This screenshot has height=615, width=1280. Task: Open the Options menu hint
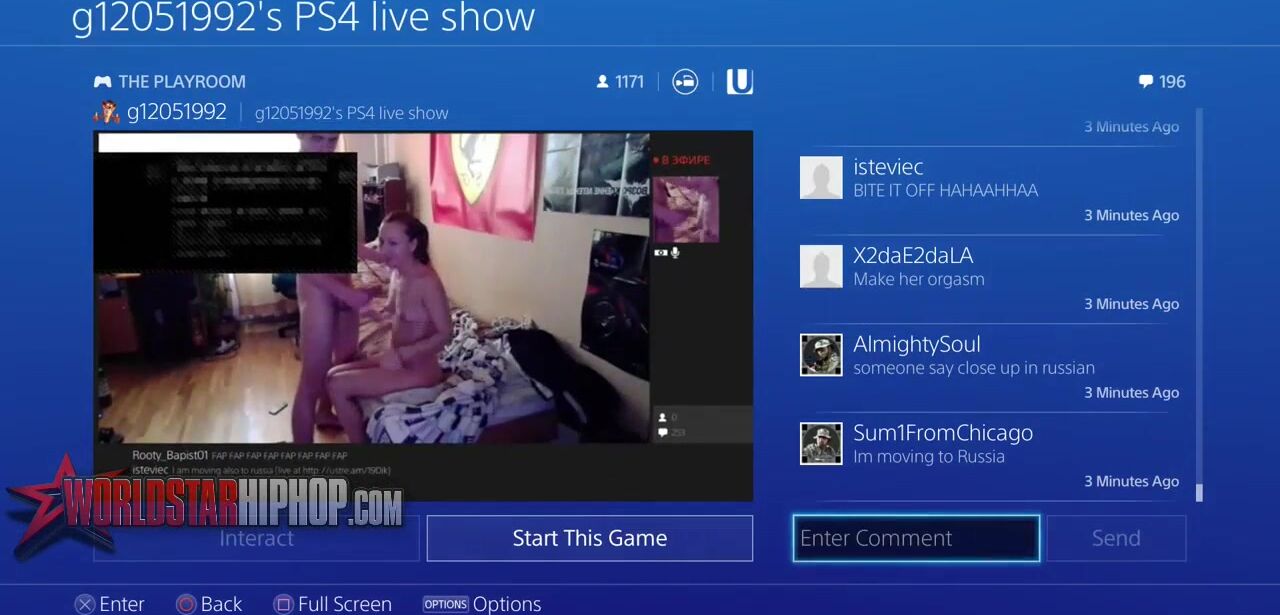445,604
